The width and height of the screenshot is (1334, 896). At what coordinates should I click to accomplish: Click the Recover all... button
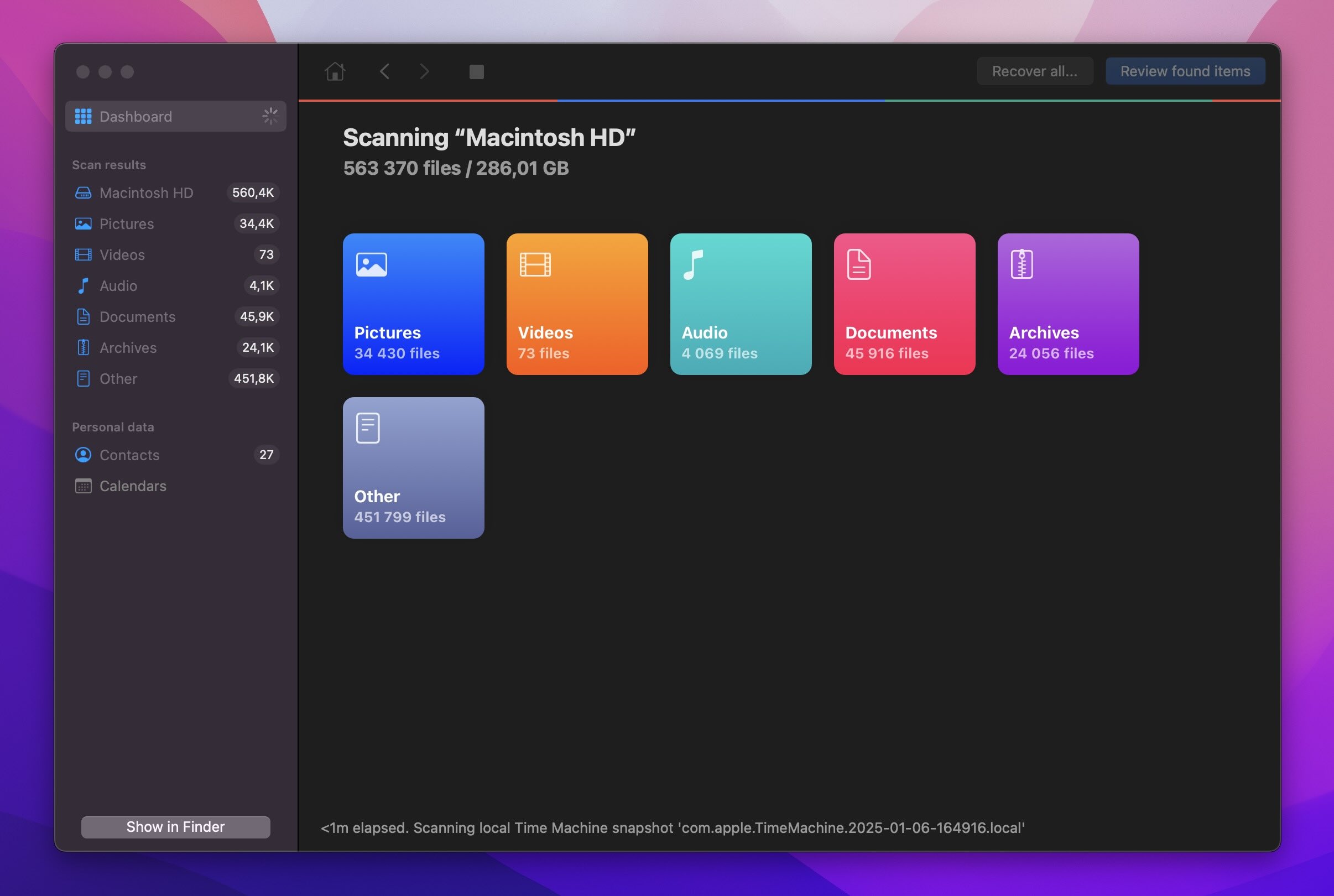[x=1034, y=70]
